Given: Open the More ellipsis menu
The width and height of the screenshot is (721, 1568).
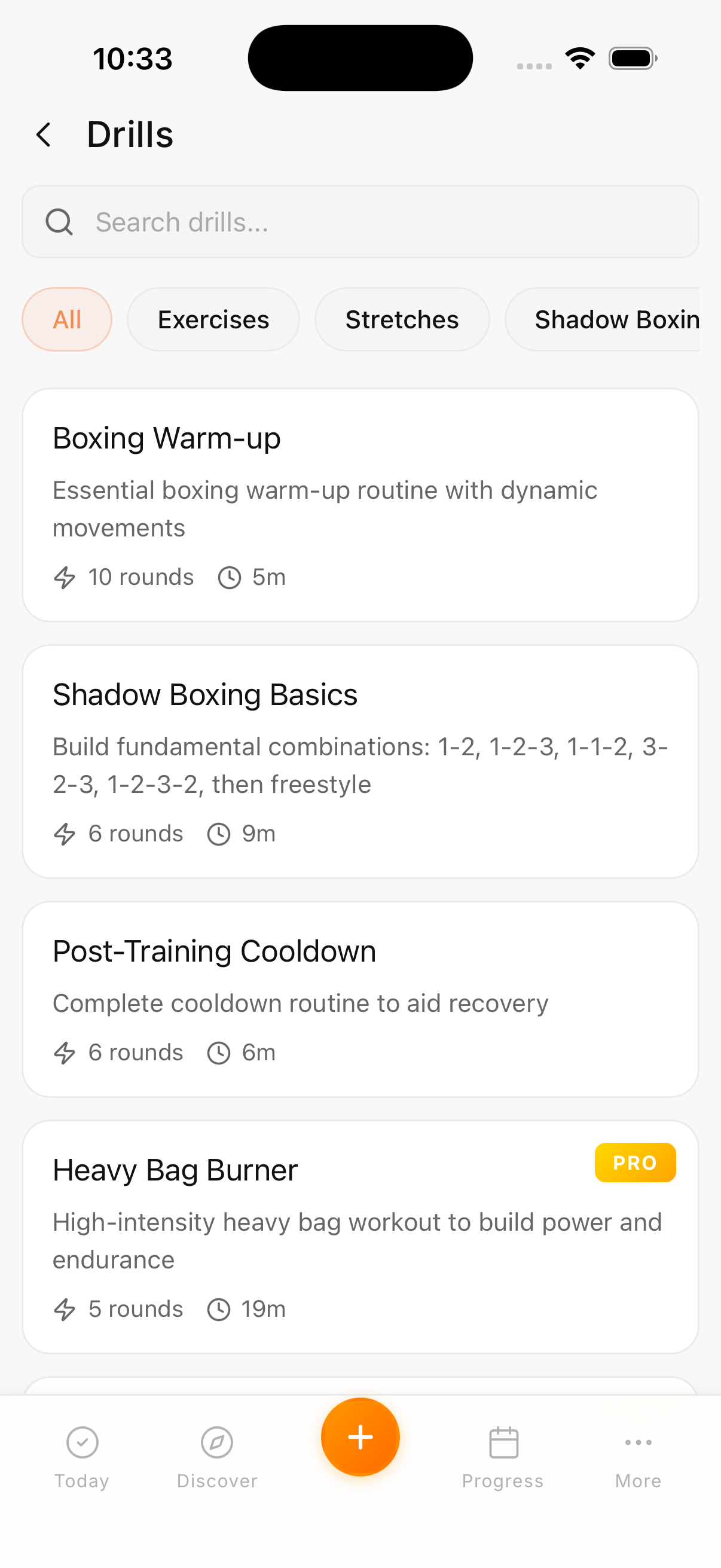Looking at the screenshot, I should click(x=638, y=1442).
